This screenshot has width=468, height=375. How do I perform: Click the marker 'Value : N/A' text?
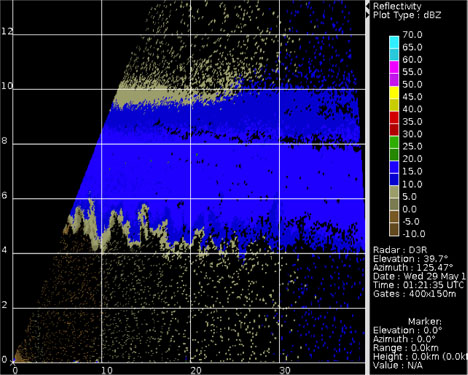398,365
